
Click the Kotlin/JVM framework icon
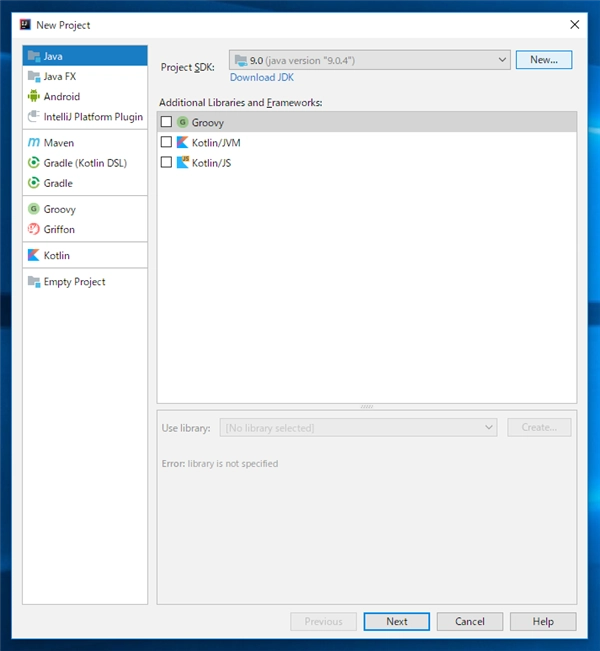pos(182,142)
